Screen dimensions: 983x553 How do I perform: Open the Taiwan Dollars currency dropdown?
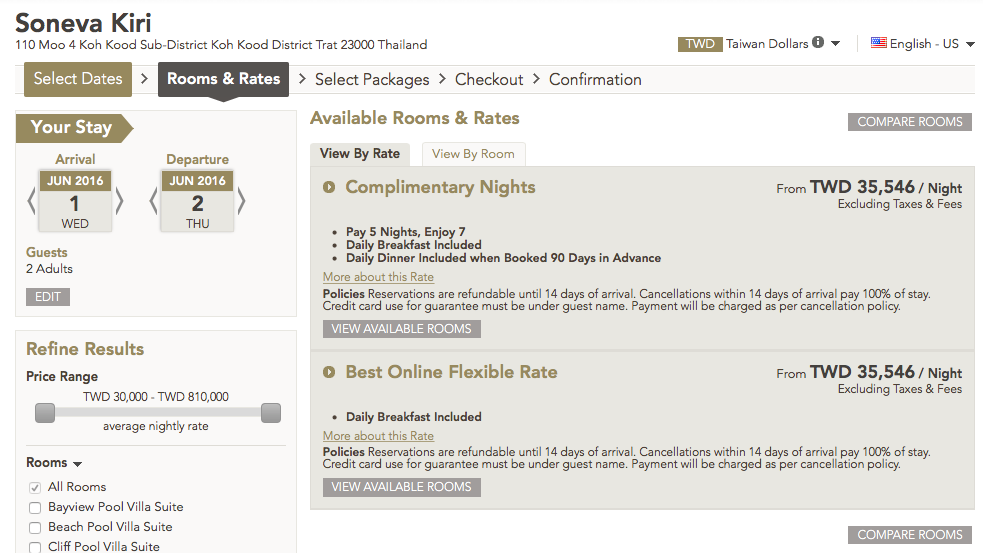tap(835, 44)
